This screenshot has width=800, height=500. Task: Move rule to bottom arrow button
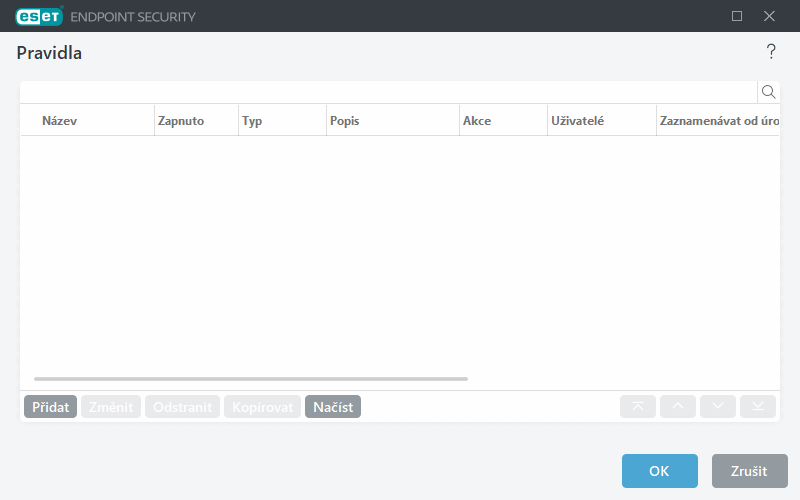coord(758,407)
